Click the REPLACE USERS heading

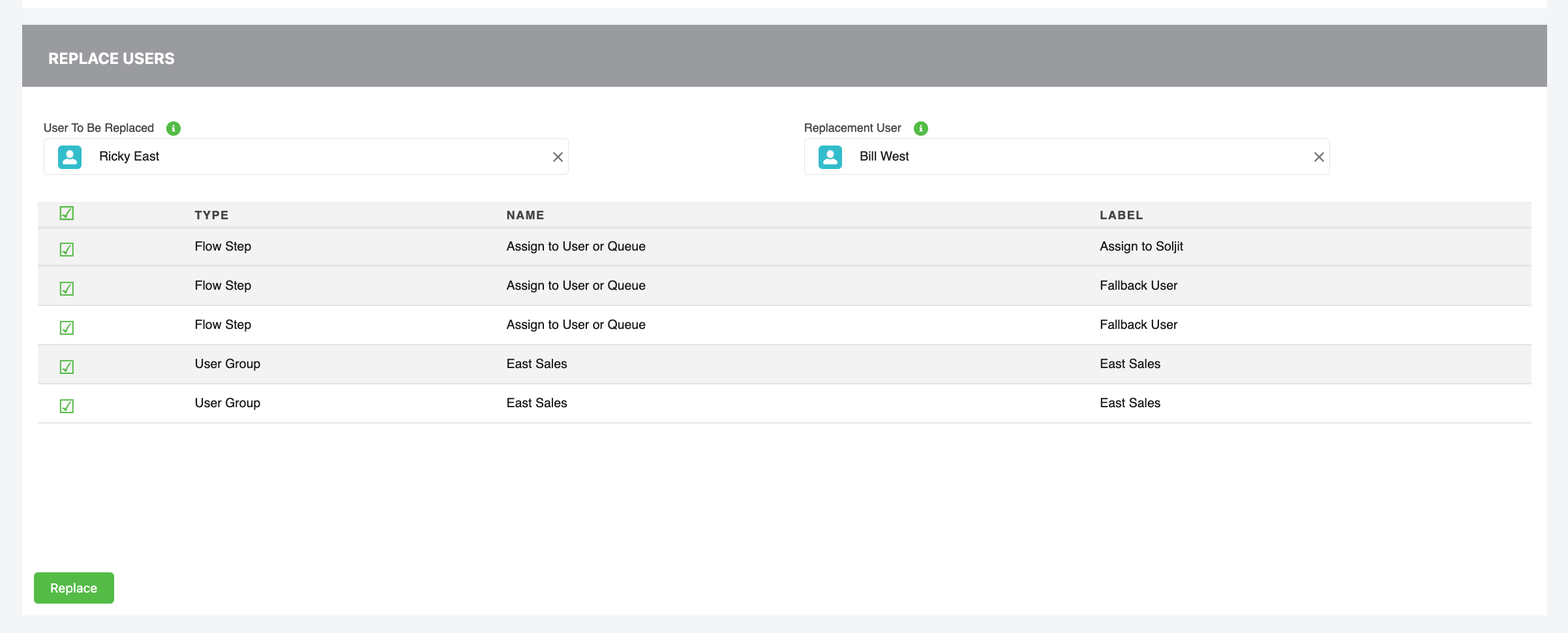click(x=112, y=59)
